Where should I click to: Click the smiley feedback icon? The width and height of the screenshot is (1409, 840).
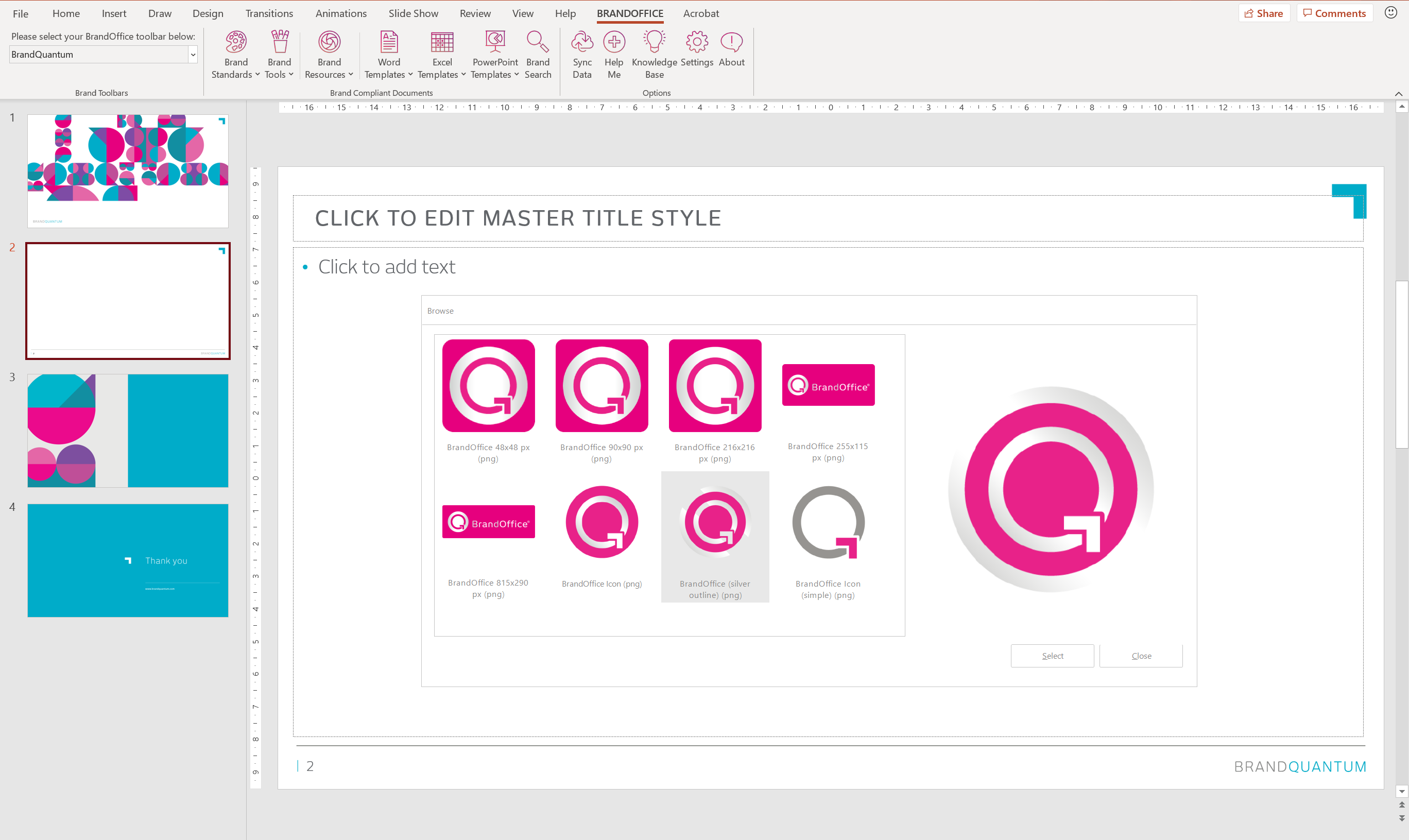(x=1390, y=12)
